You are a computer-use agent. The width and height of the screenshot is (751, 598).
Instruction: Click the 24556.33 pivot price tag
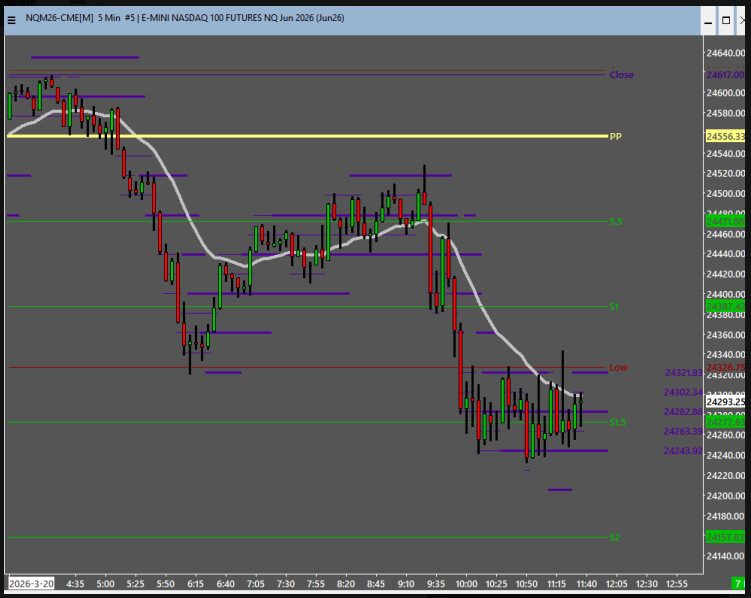coord(725,136)
